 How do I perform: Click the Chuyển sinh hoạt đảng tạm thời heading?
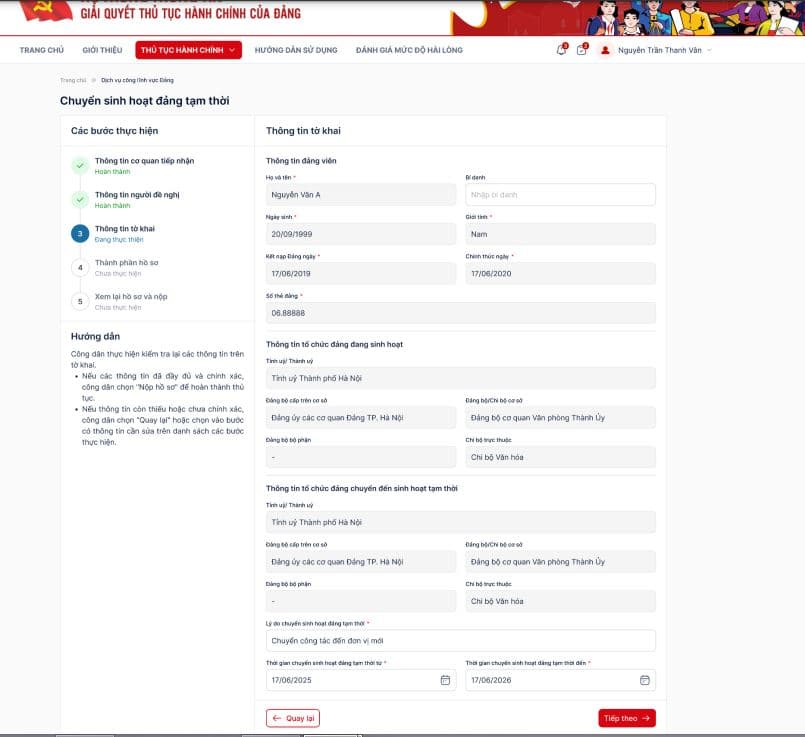pos(145,101)
